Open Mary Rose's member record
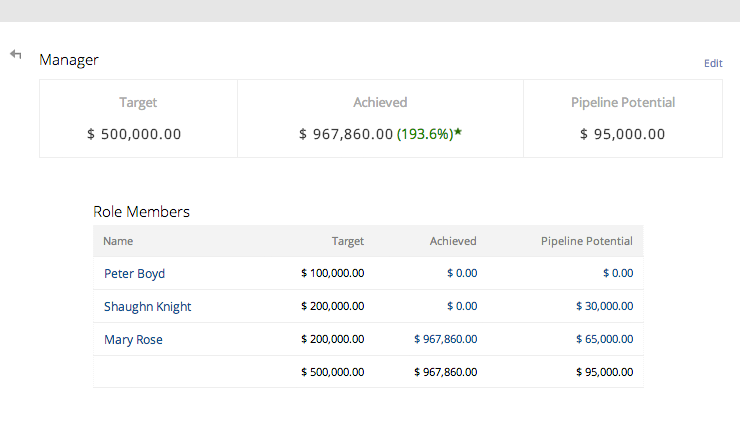The height and width of the screenshot is (421, 740). pos(133,340)
